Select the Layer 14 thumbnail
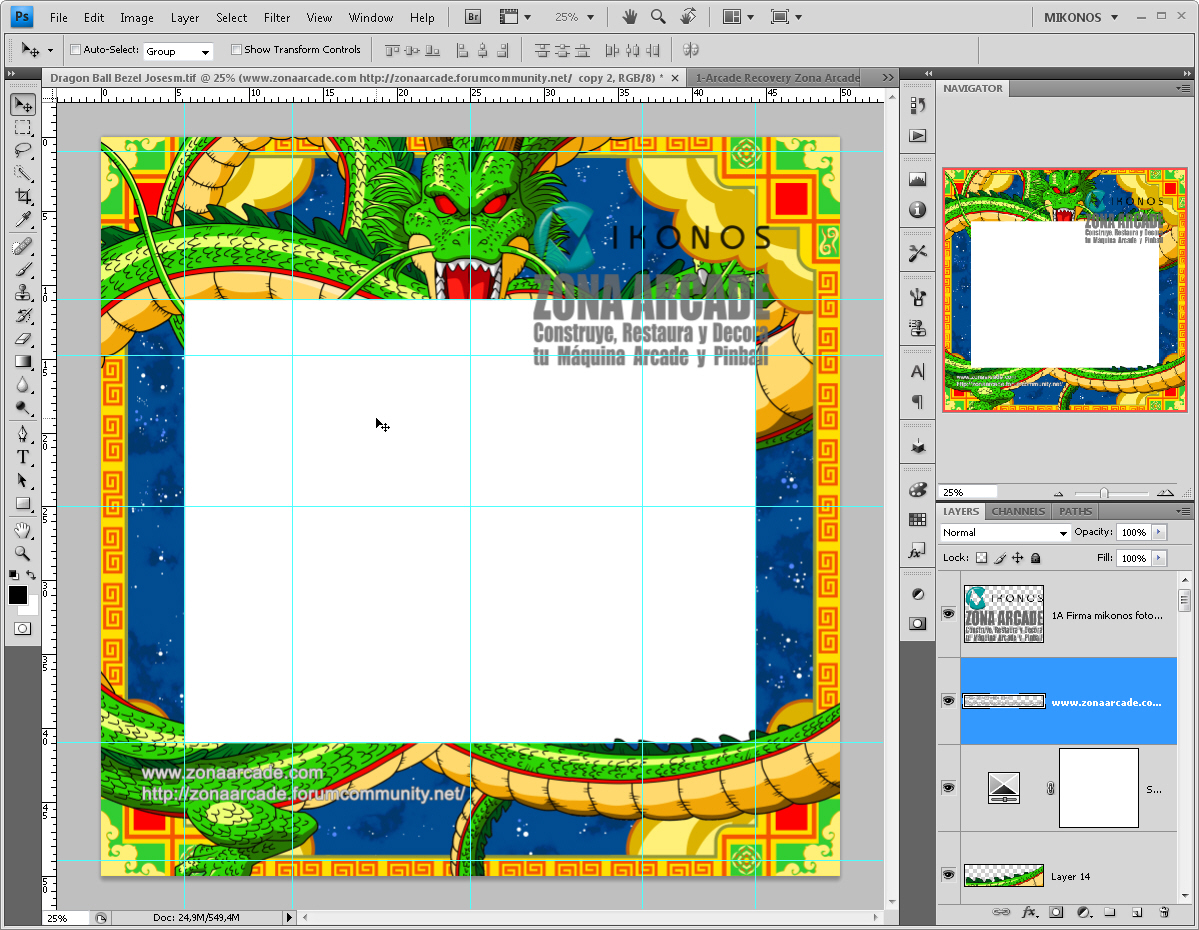The height and width of the screenshot is (930, 1199). point(1003,875)
